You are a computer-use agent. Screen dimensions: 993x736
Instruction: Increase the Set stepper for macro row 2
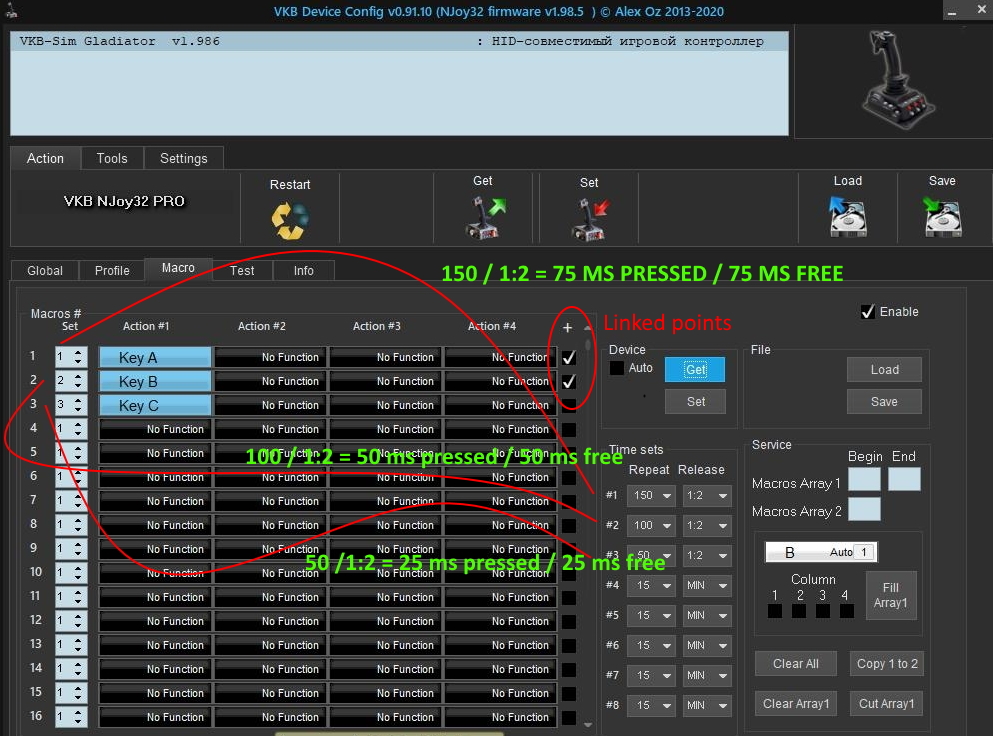tap(79, 377)
